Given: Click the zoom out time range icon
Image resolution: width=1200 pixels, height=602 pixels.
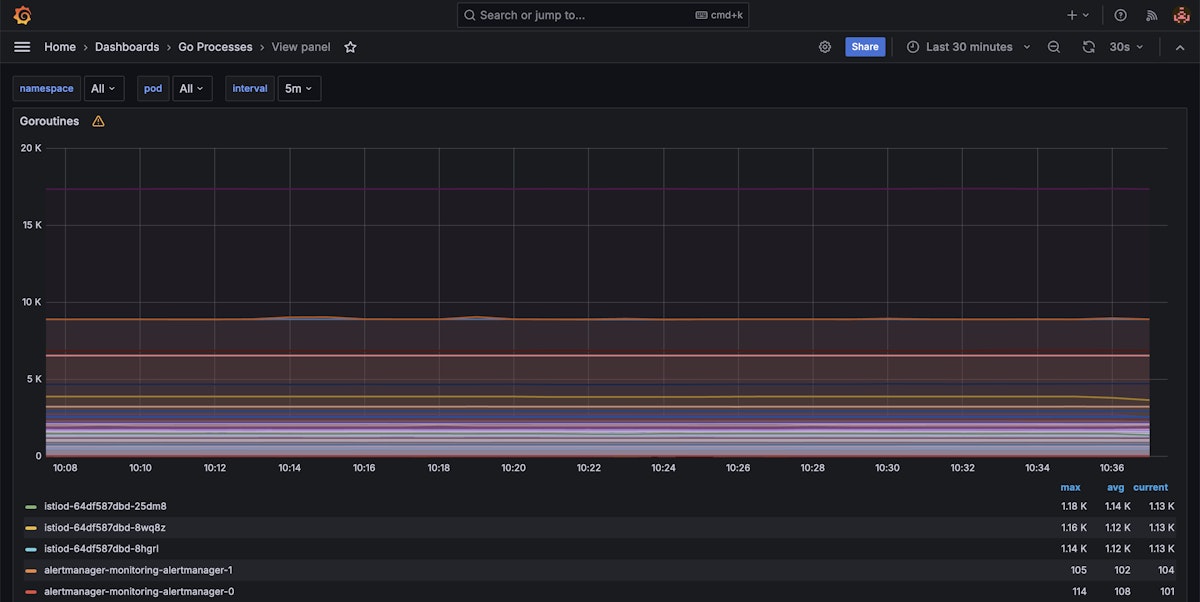Looking at the screenshot, I should click(x=1053, y=47).
